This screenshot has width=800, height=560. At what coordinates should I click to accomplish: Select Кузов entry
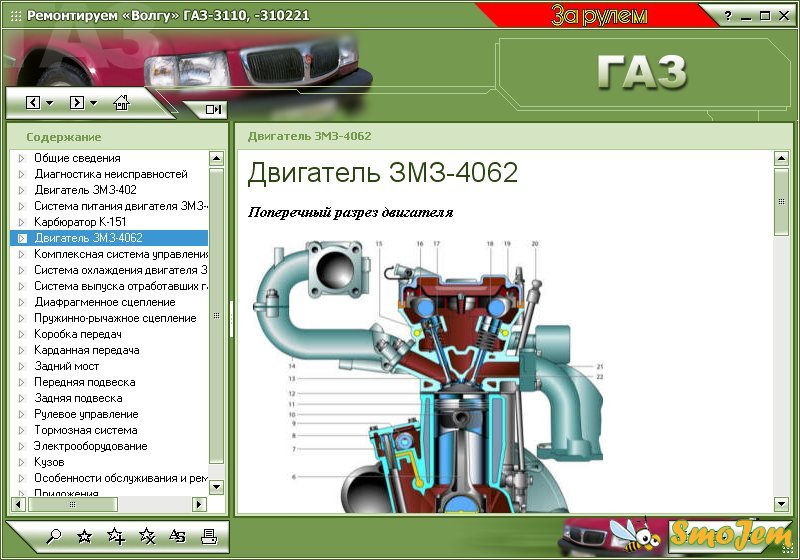point(49,462)
